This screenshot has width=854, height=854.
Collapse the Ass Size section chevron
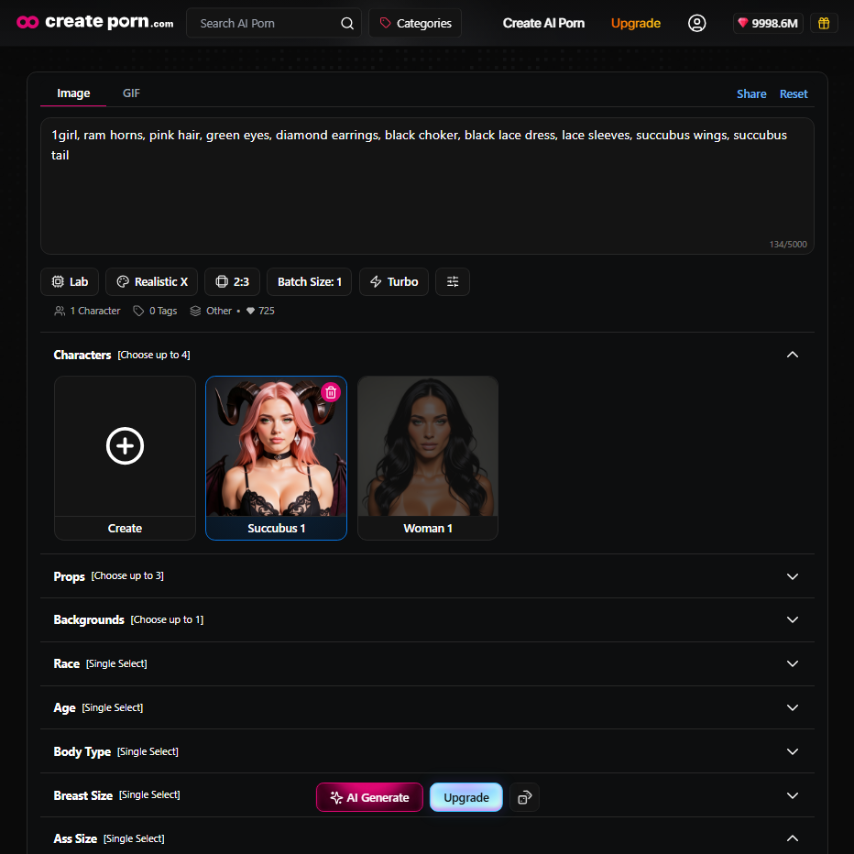click(x=792, y=838)
